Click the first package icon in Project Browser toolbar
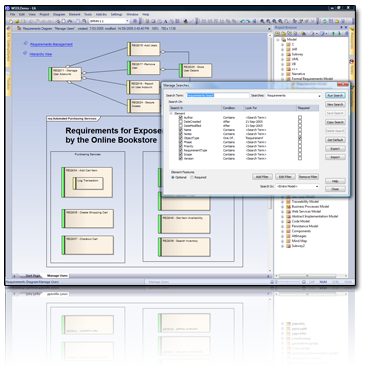Viewport: 367px width, 368px height. (277, 34)
